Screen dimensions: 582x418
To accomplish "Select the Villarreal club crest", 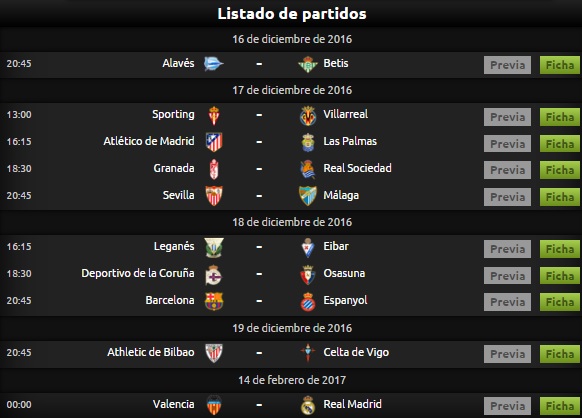I will 308,115.
